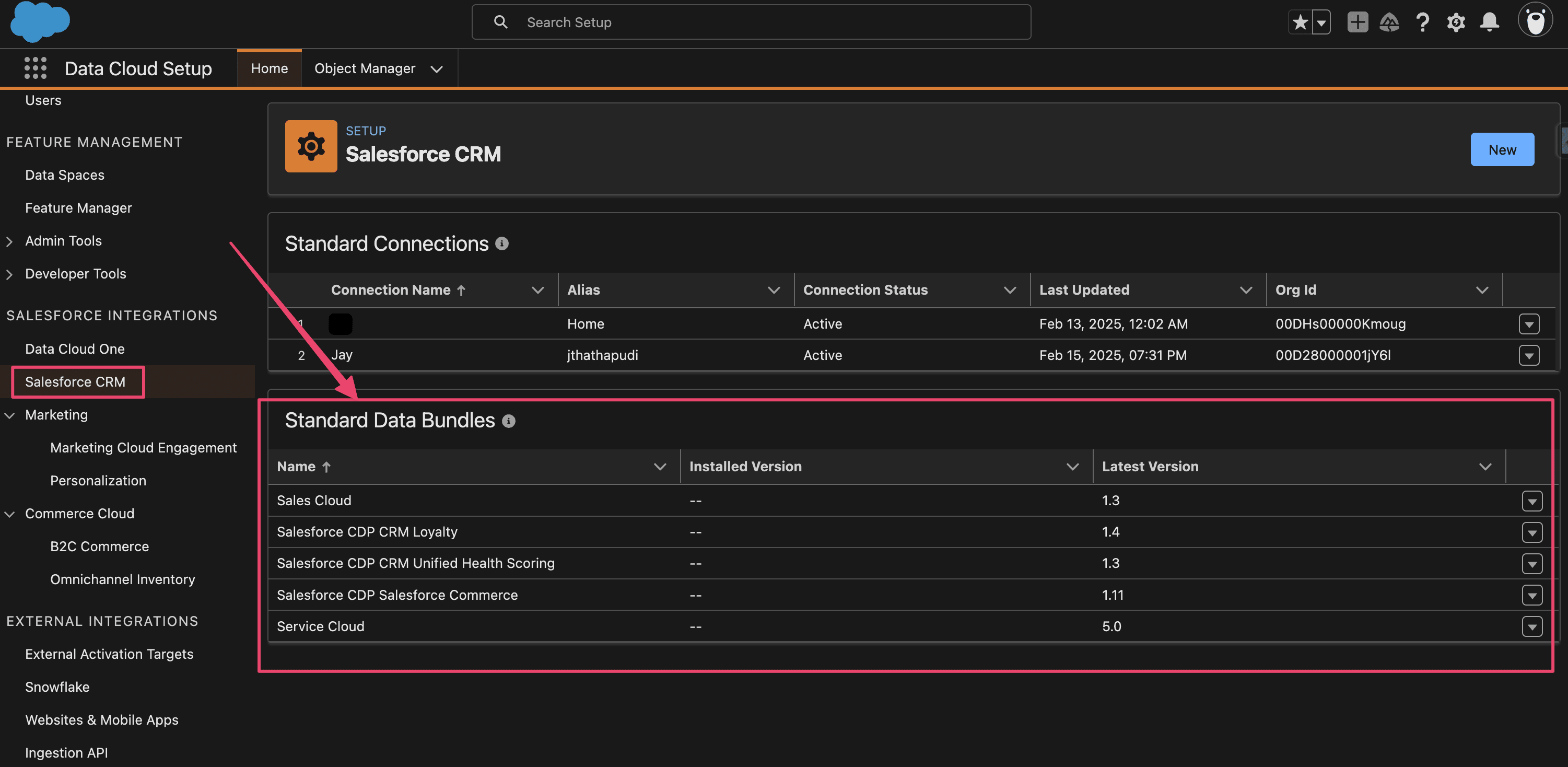Click the New button

(1502, 150)
